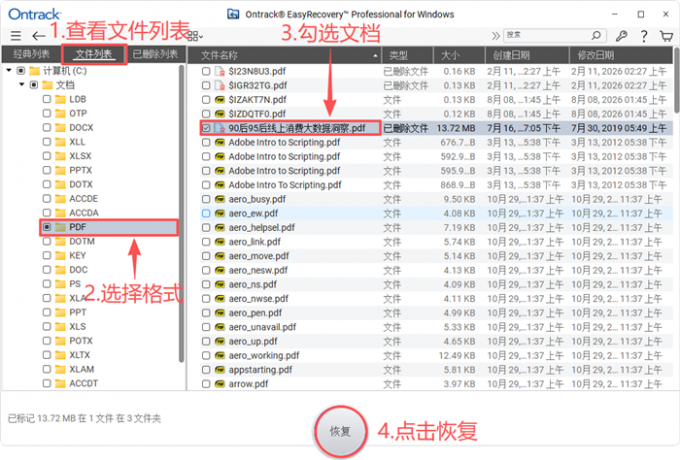Select the KEY folder icon
Image resolution: width=680 pixels, height=460 pixels.
tap(60, 255)
